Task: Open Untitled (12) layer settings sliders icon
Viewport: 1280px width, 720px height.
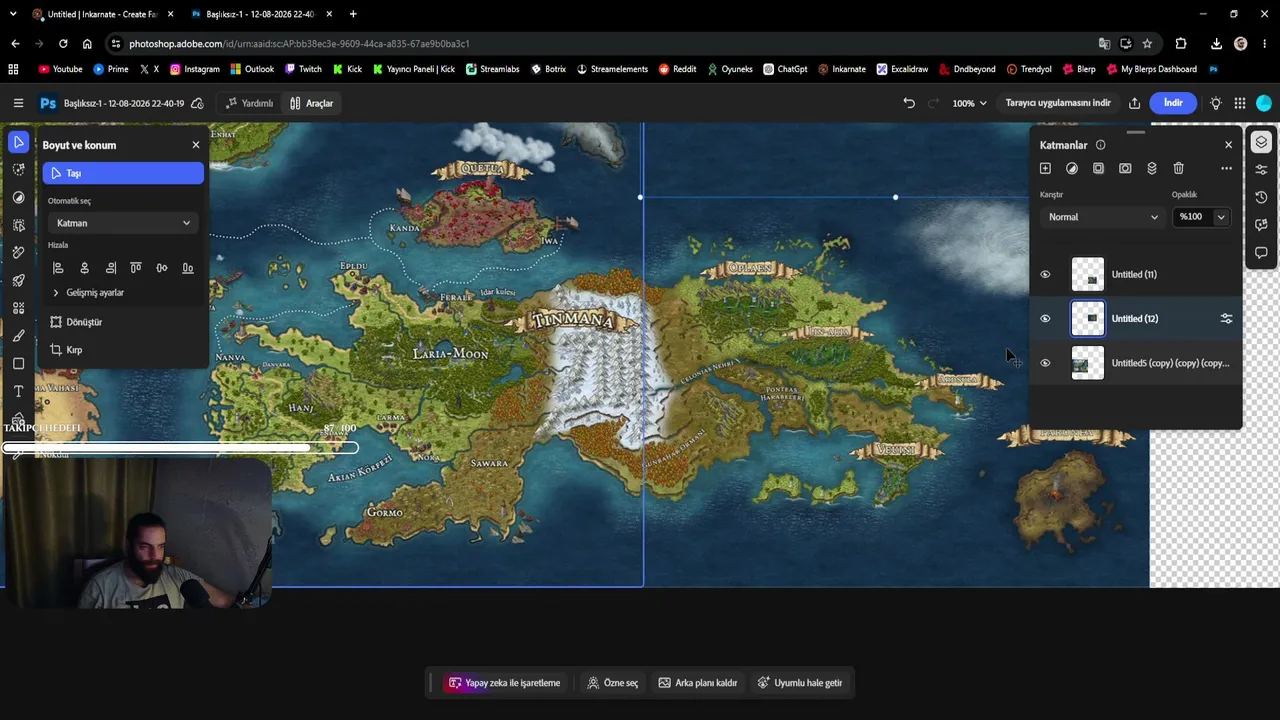Action: (x=1226, y=319)
